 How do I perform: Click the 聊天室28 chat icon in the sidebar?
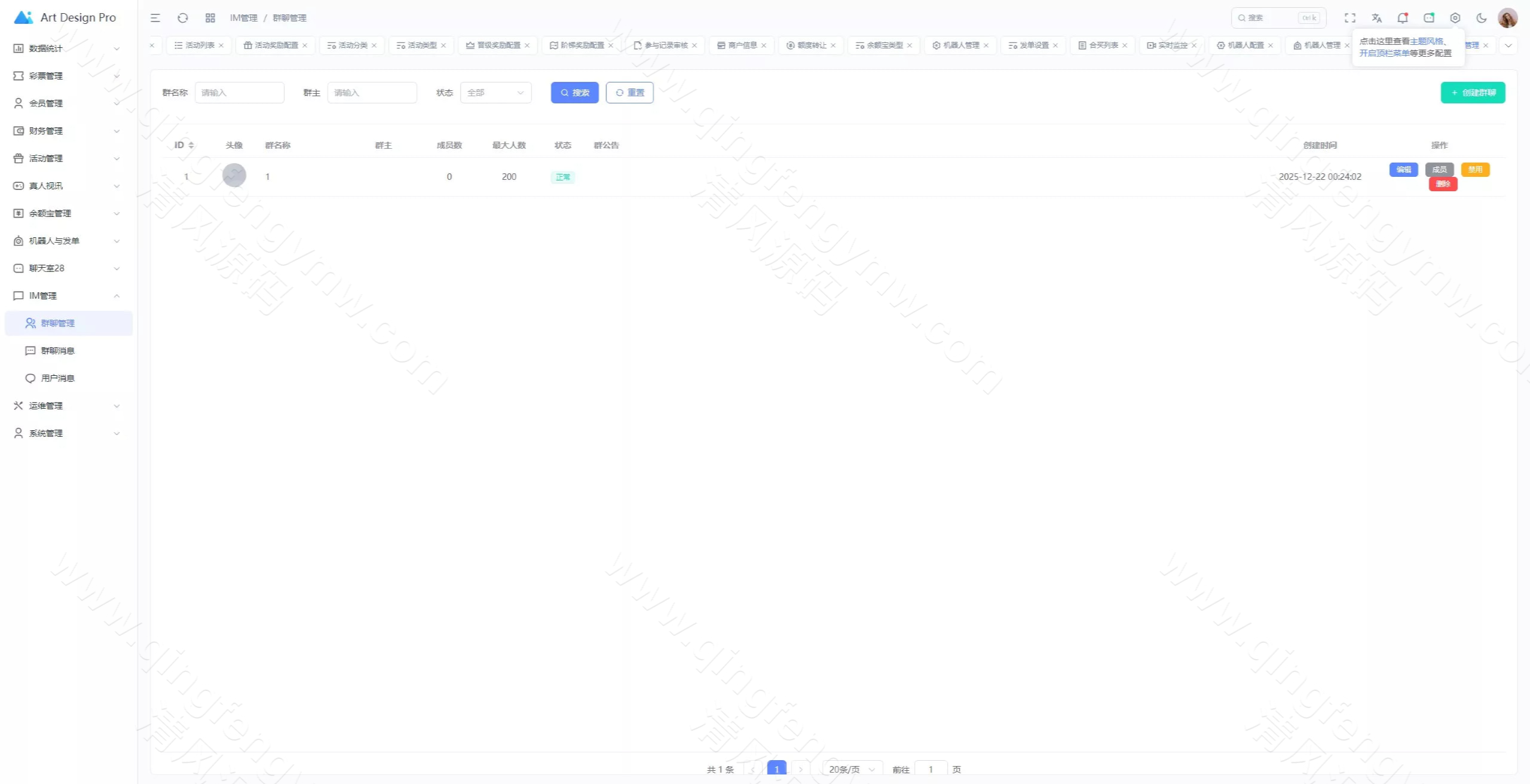(19, 268)
